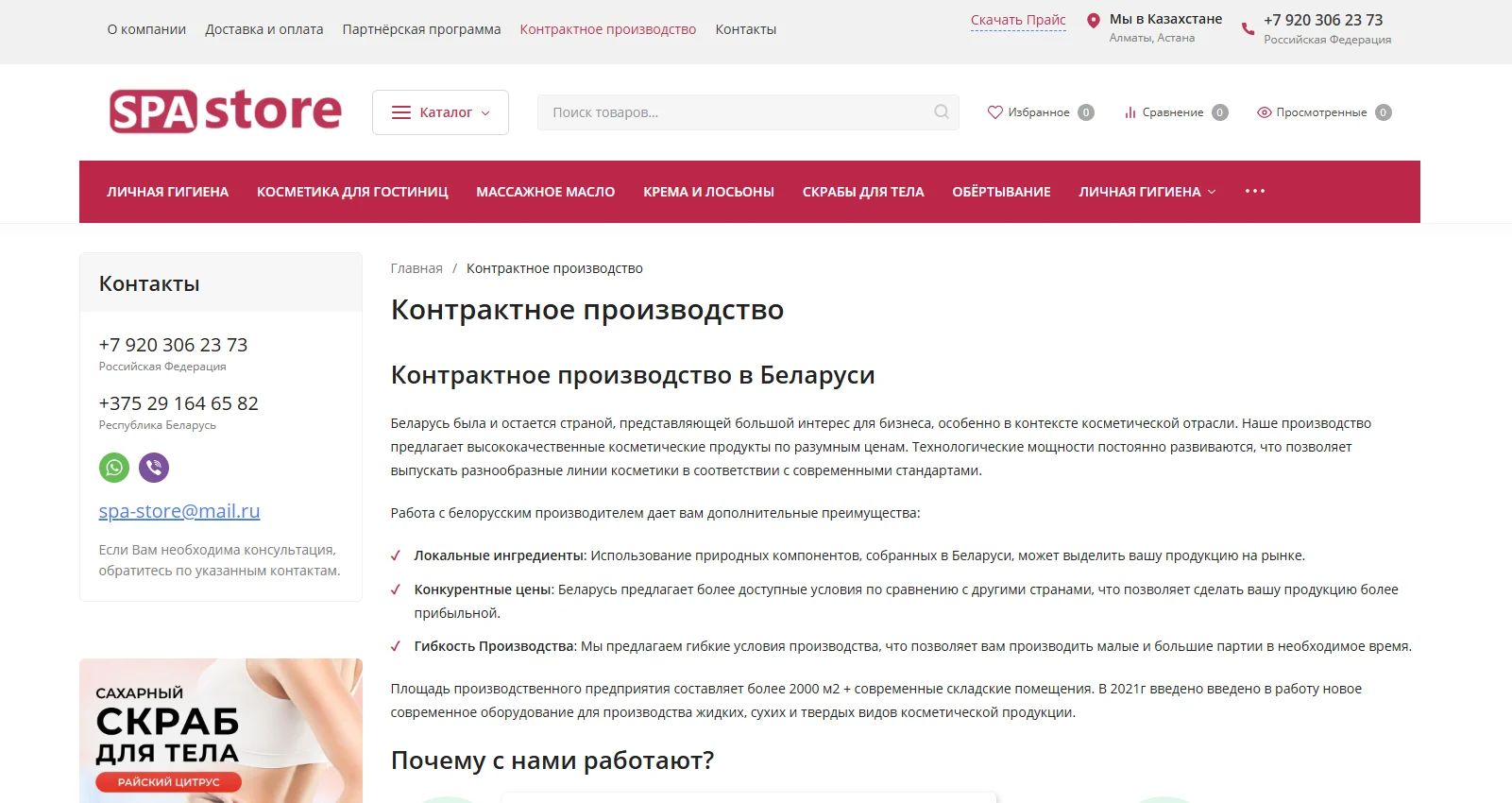The height and width of the screenshot is (803, 1512).
Task: Open КРЕМА И ЛОСЬОНЫ category
Action: (708, 192)
